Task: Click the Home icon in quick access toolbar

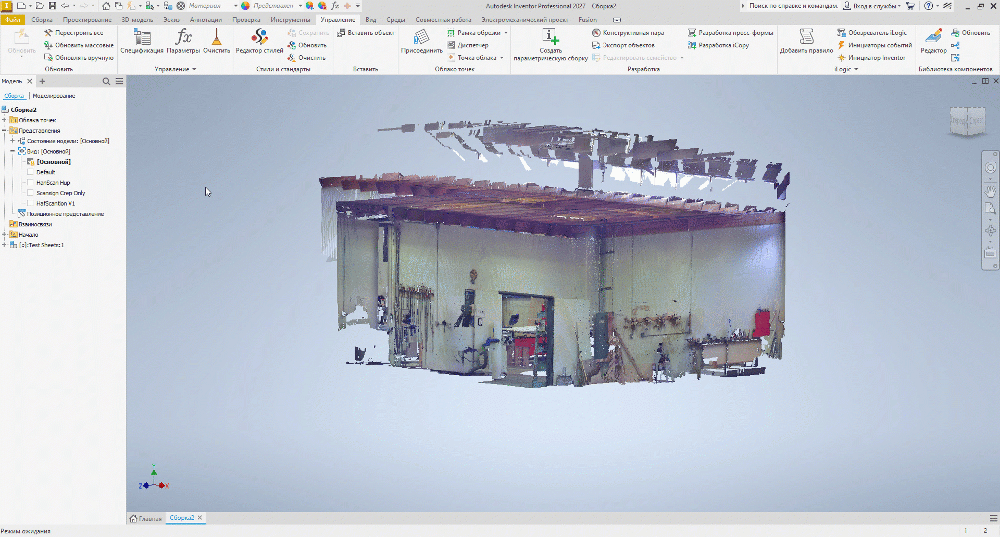Action: point(106,6)
